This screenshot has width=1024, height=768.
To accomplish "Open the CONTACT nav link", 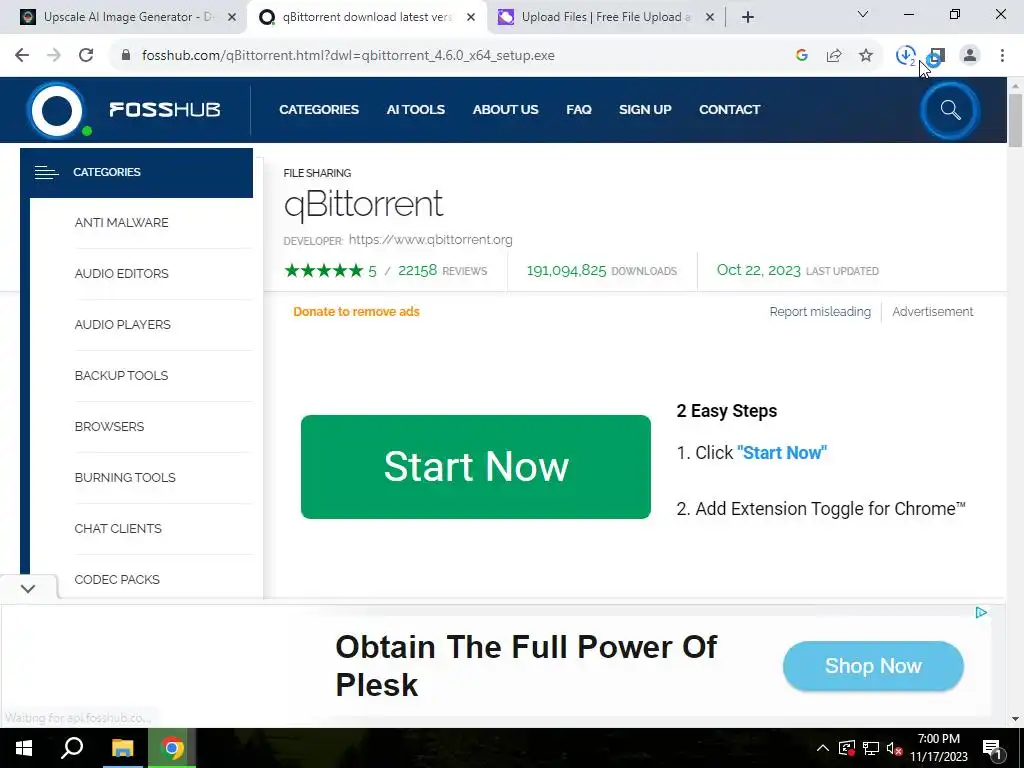I will pyautogui.click(x=729, y=110).
